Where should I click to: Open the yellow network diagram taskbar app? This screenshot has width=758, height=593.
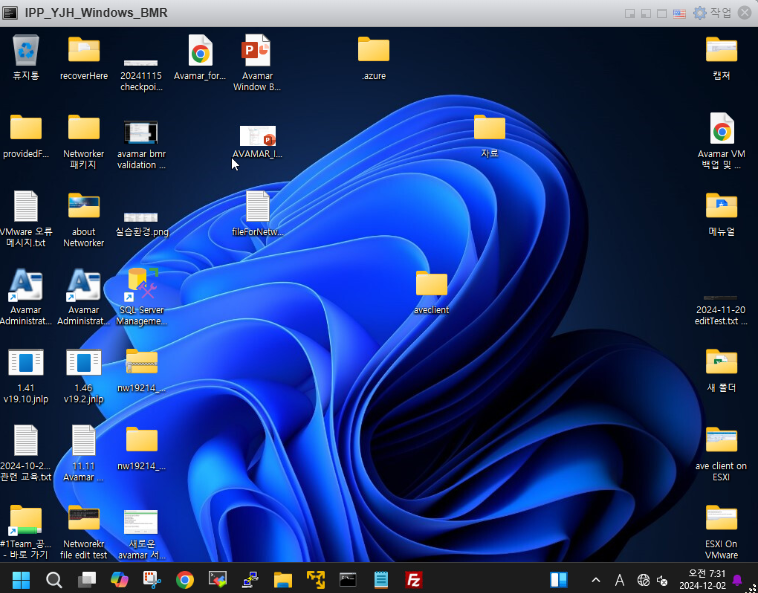pos(316,579)
